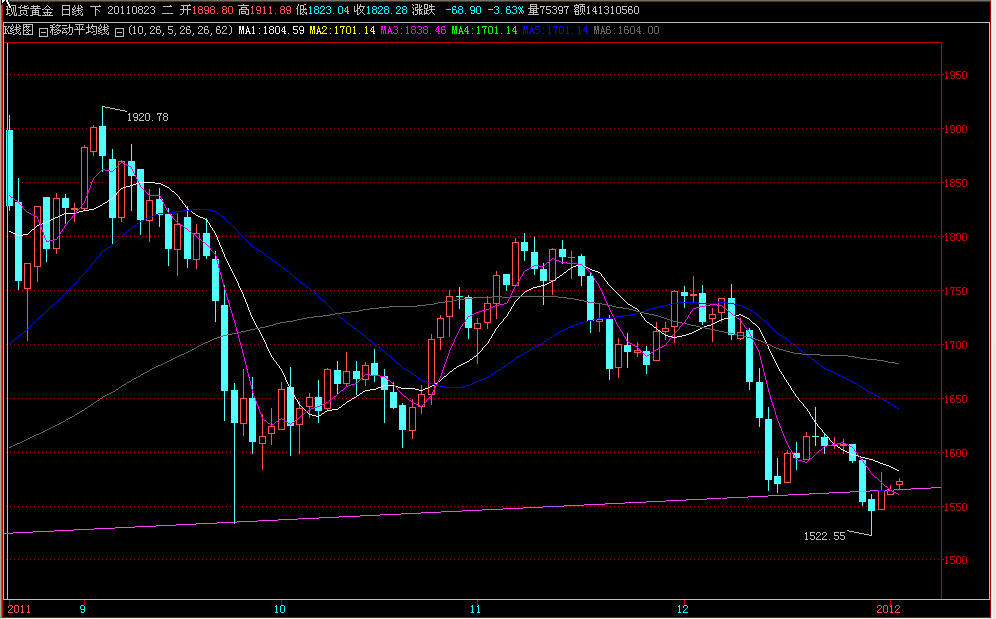This screenshot has height=619, width=996.
Task: Select the green MA4:1701.14 value
Action: 485,31
